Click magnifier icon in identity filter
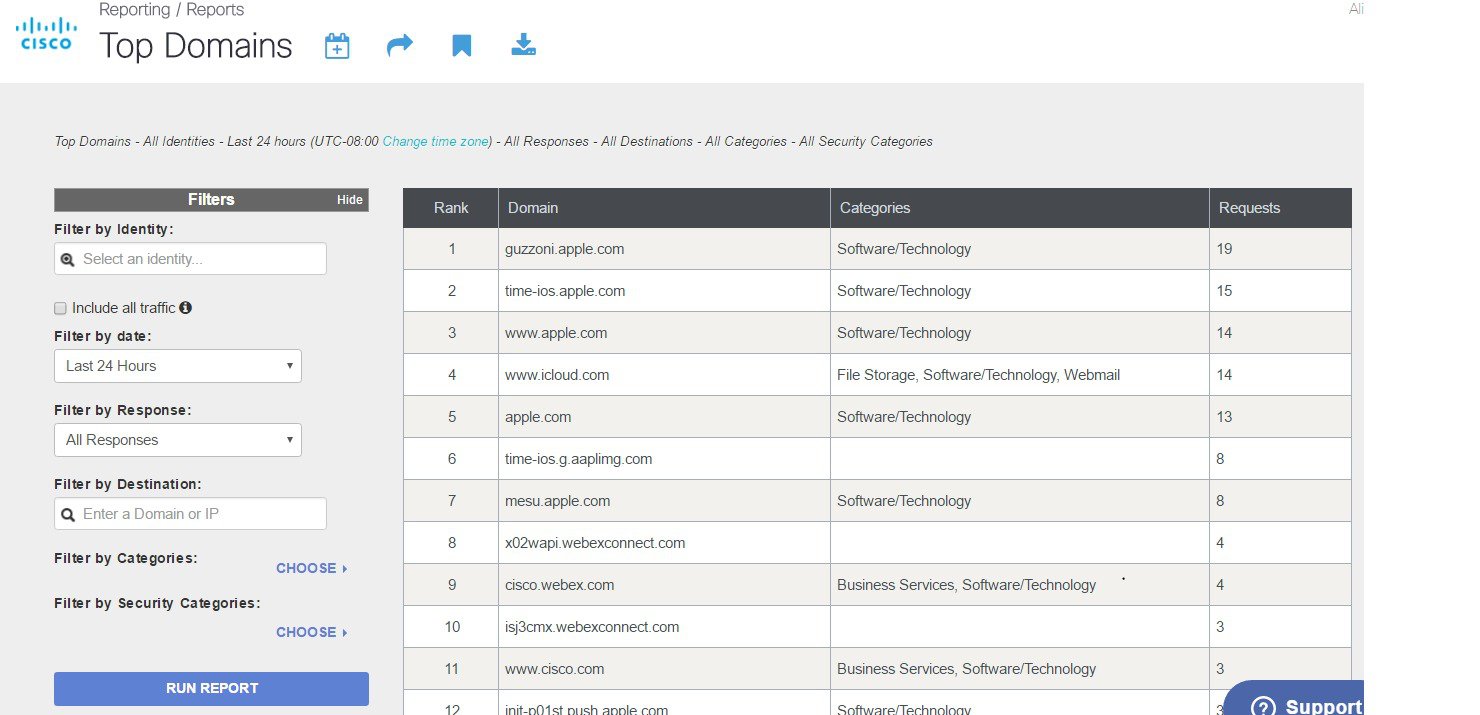This screenshot has width=1480, height=715. (x=68, y=259)
